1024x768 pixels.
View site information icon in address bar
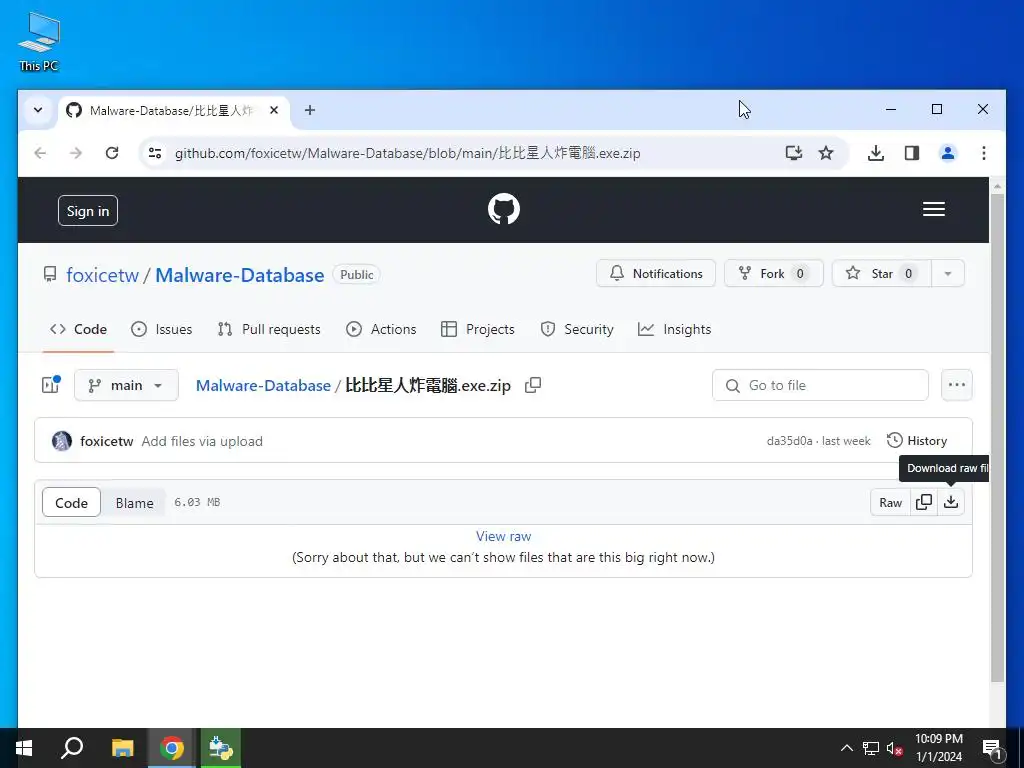point(155,153)
